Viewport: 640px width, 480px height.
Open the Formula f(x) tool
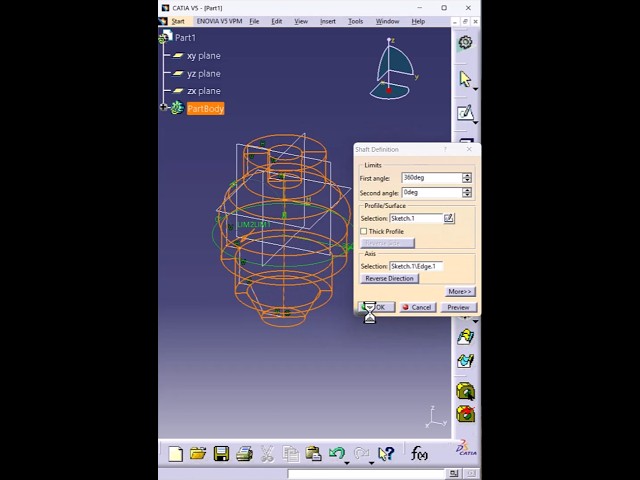(x=419, y=453)
